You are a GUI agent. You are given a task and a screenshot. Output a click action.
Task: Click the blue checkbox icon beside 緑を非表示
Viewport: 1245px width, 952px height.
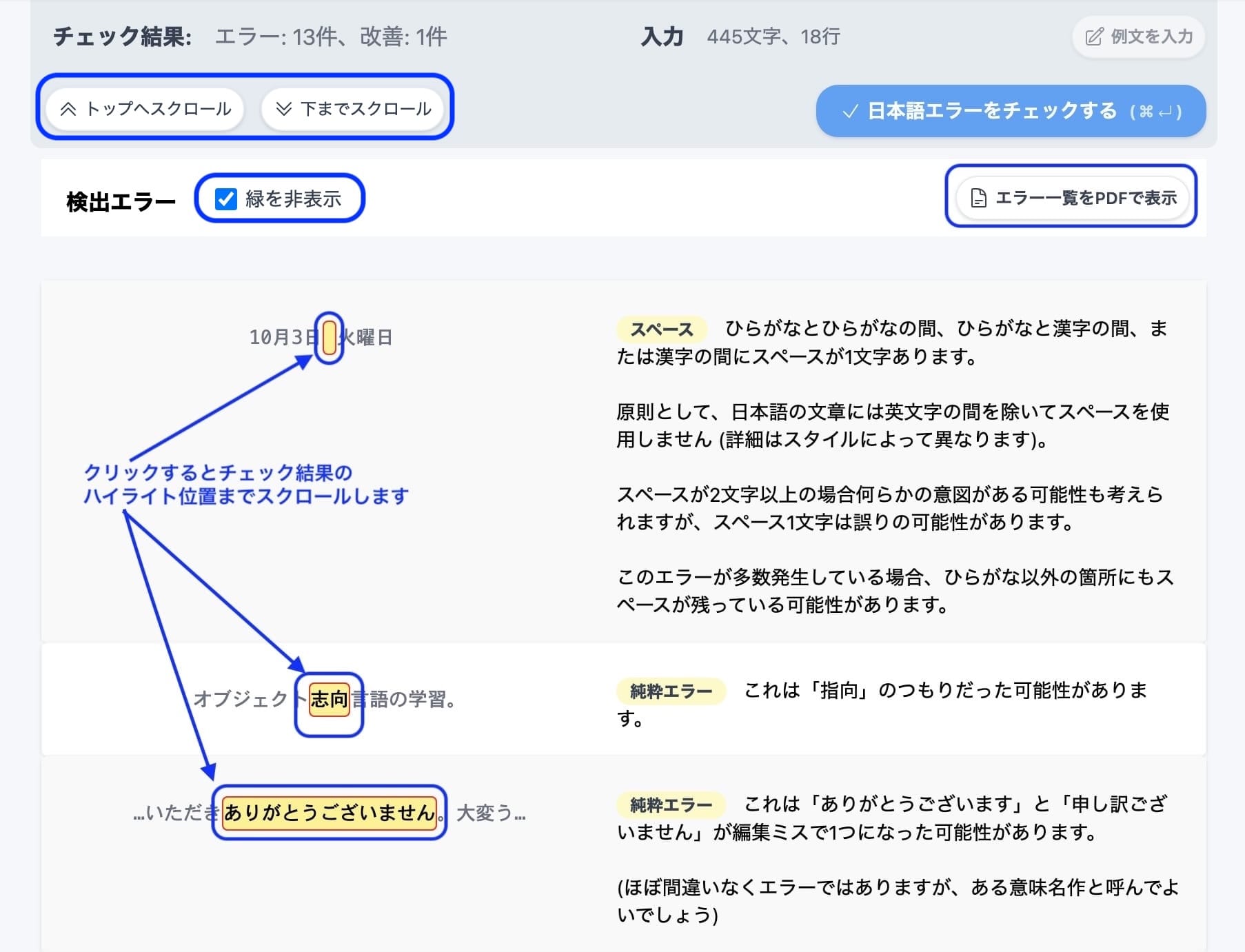pyautogui.click(x=224, y=197)
